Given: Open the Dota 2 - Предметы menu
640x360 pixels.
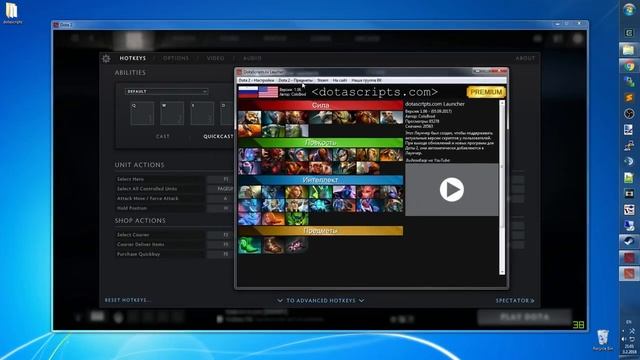Looking at the screenshot, I should coord(296,80).
